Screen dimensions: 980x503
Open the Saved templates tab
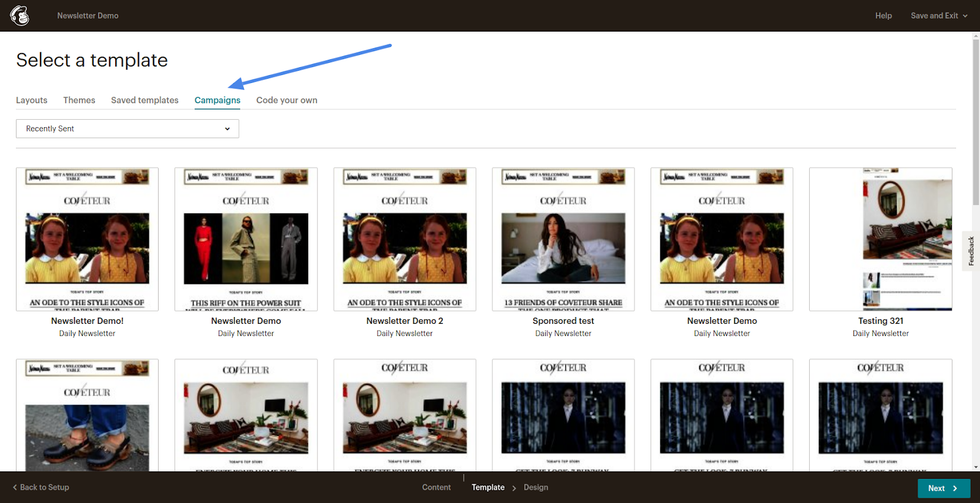[x=145, y=100]
